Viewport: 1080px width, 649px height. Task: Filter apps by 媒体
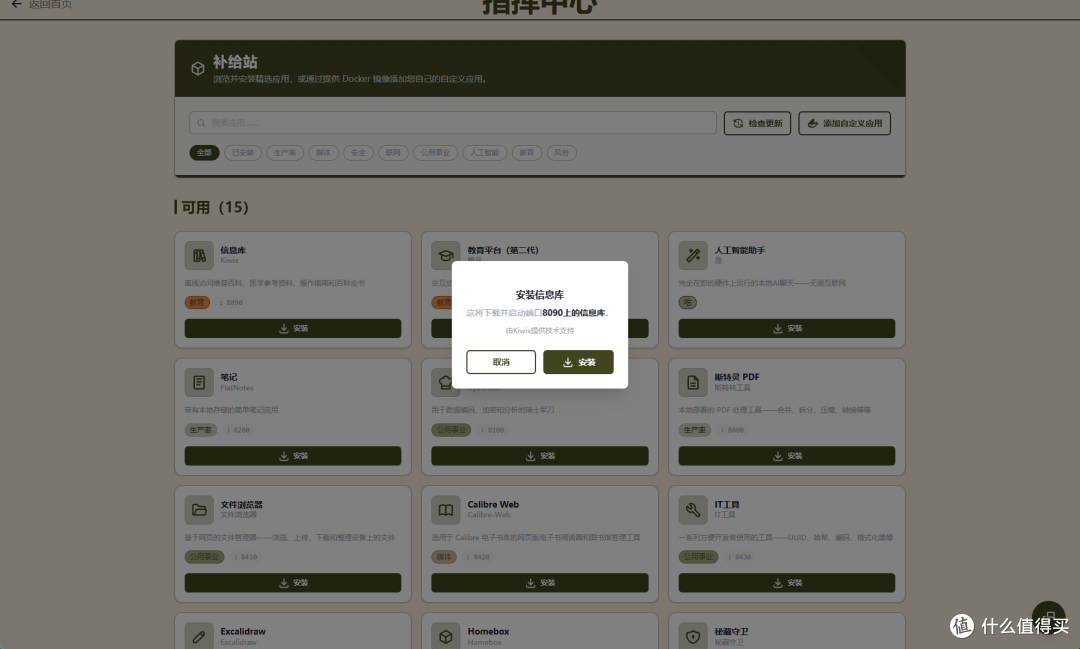(323, 152)
